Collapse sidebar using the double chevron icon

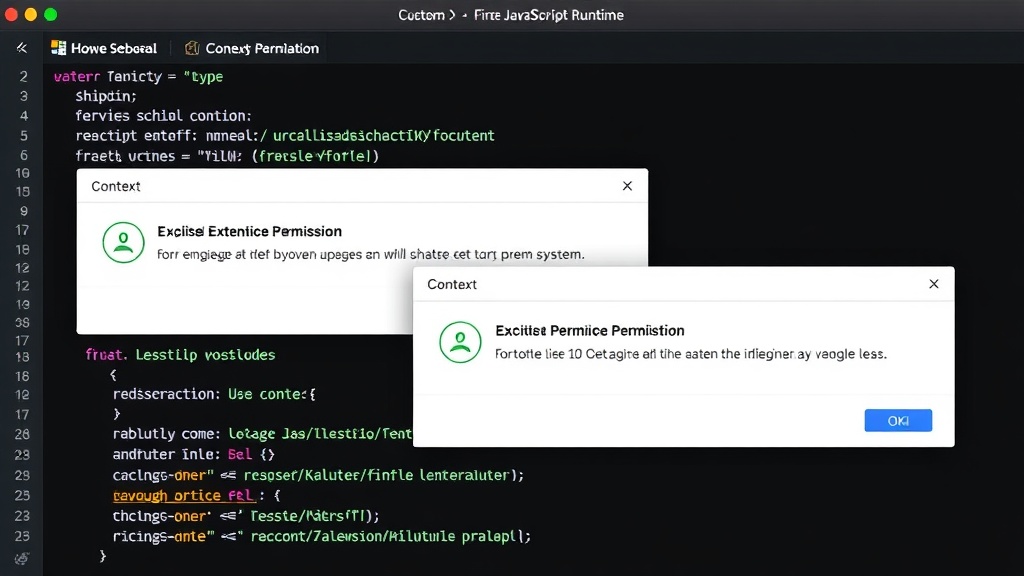point(22,48)
